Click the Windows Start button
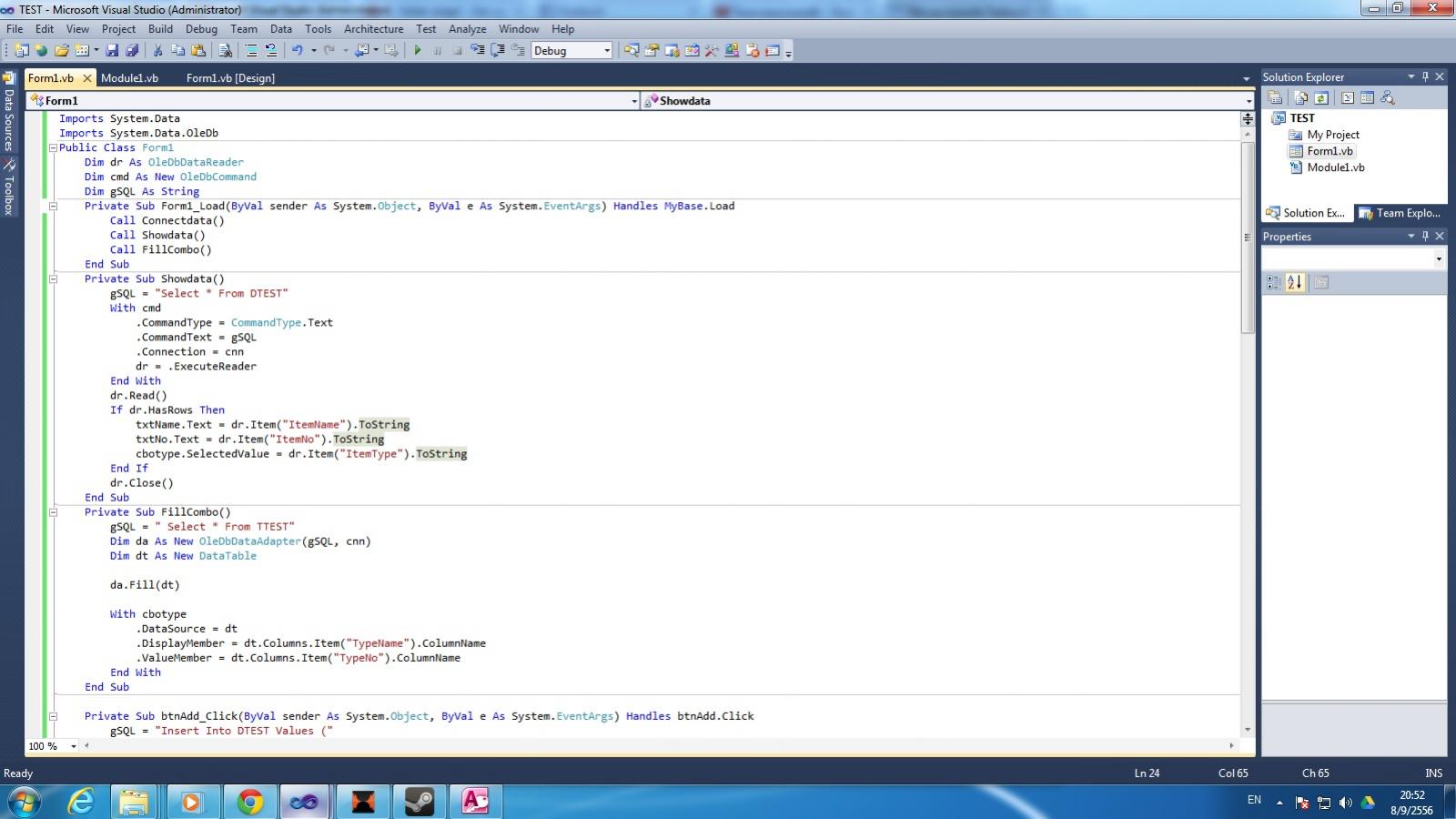 pyautogui.click(x=25, y=802)
